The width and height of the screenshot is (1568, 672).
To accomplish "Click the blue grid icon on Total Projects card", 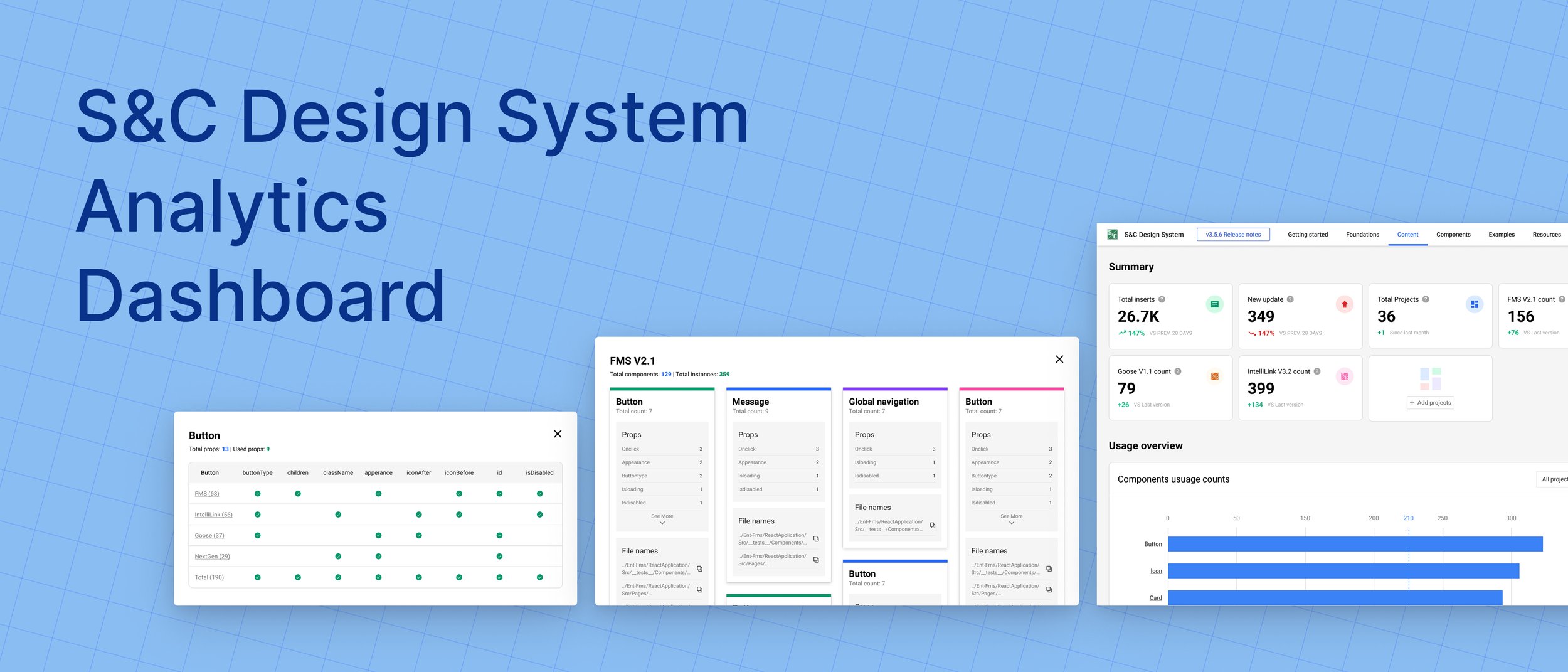I will 1474,304.
